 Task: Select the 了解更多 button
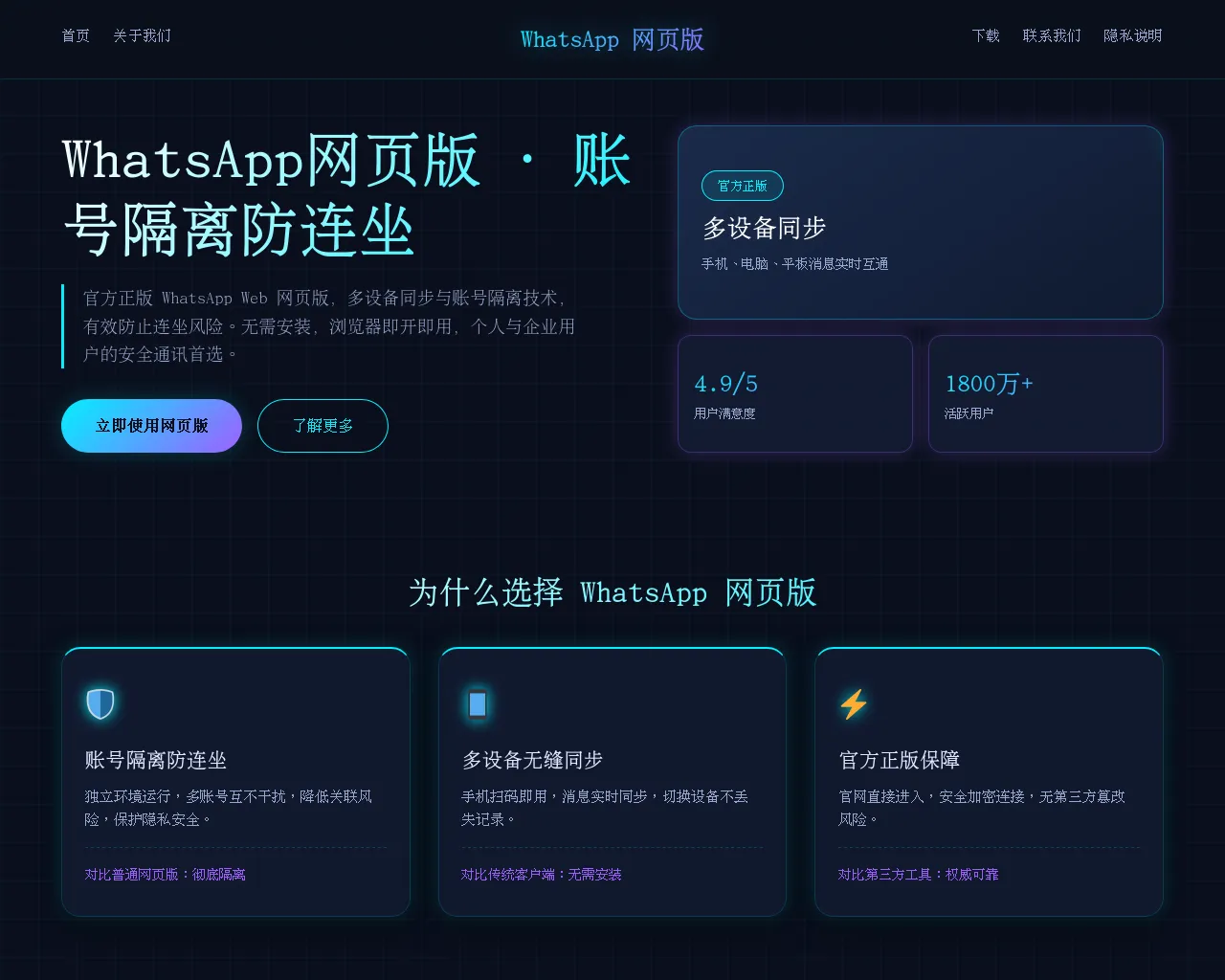click(x=323, y=426)
